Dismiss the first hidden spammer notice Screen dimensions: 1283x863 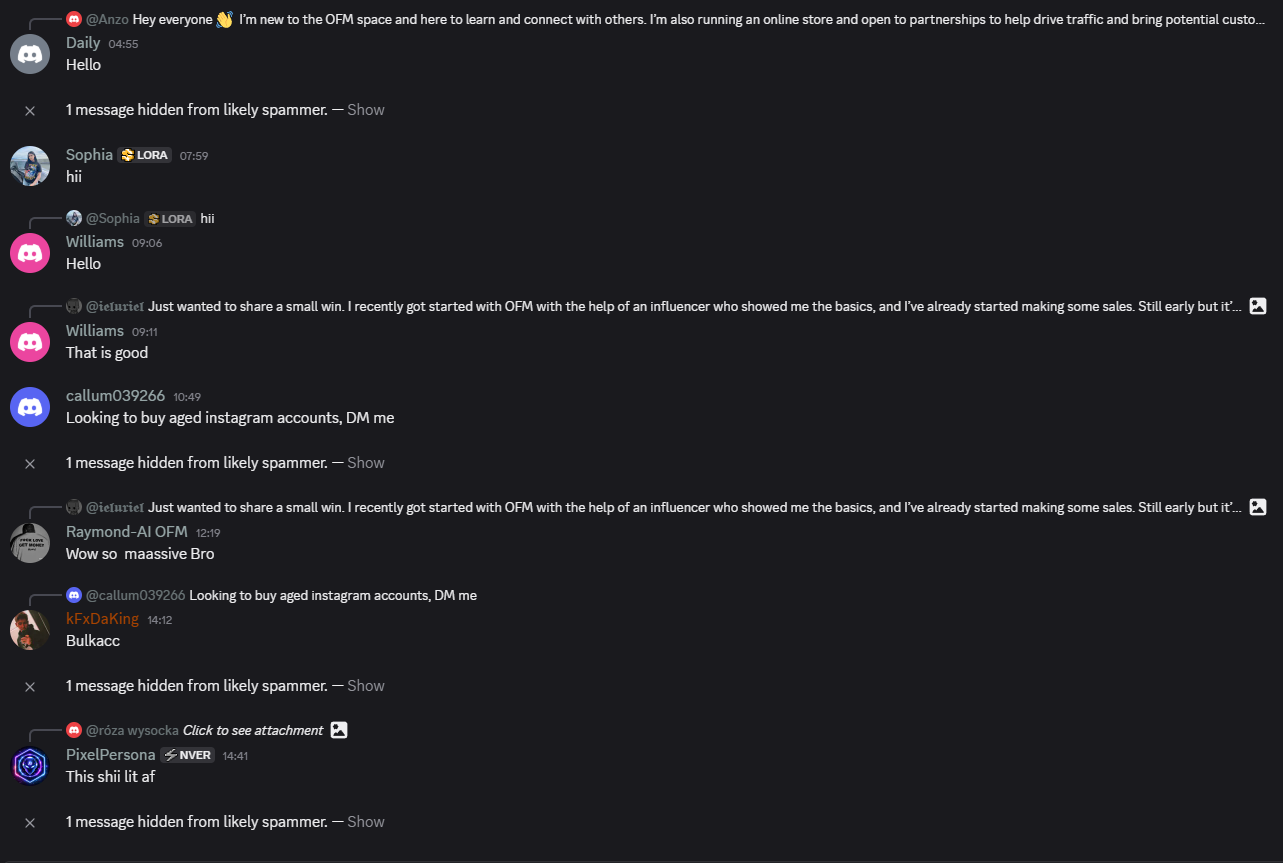coord(30,110)
